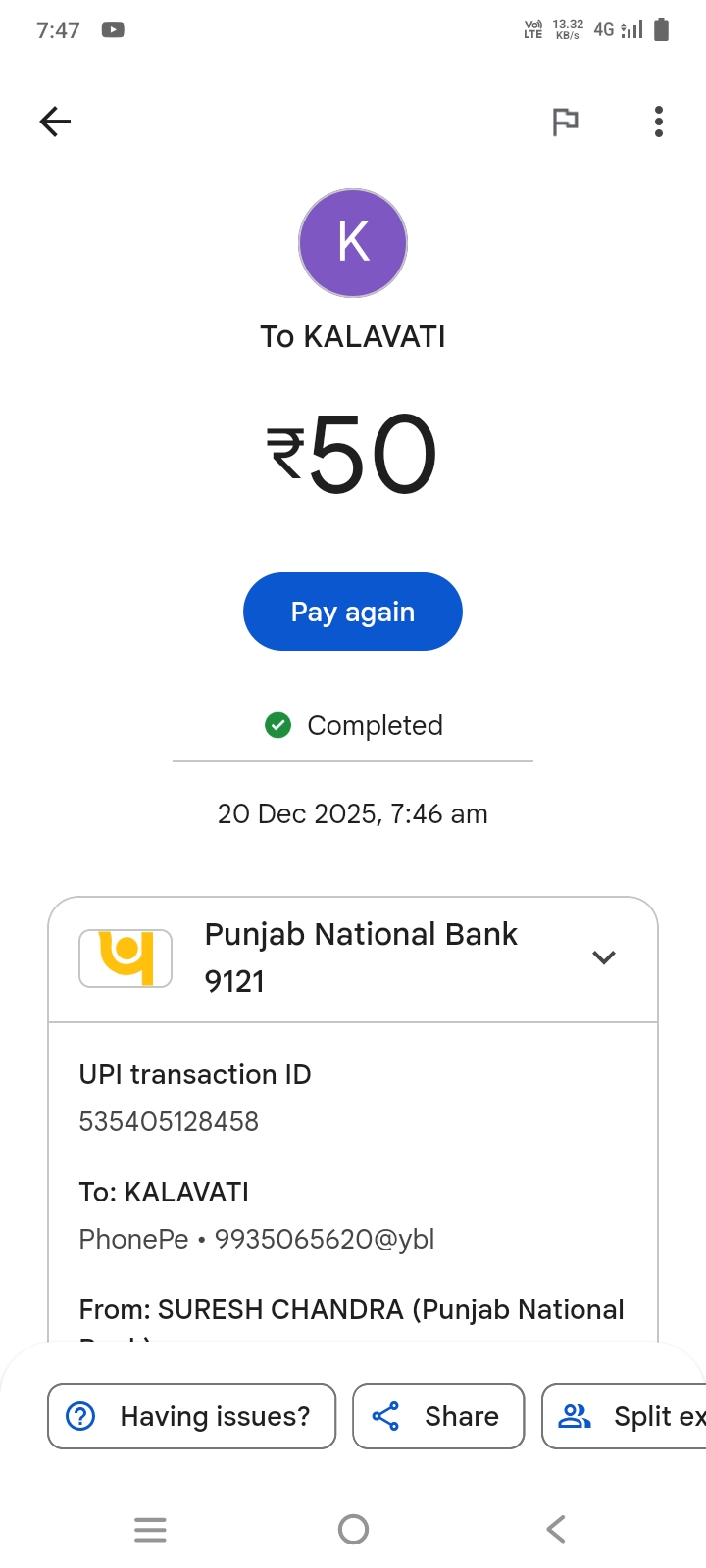Tap the report flag icon

click(x=565, y=122)
